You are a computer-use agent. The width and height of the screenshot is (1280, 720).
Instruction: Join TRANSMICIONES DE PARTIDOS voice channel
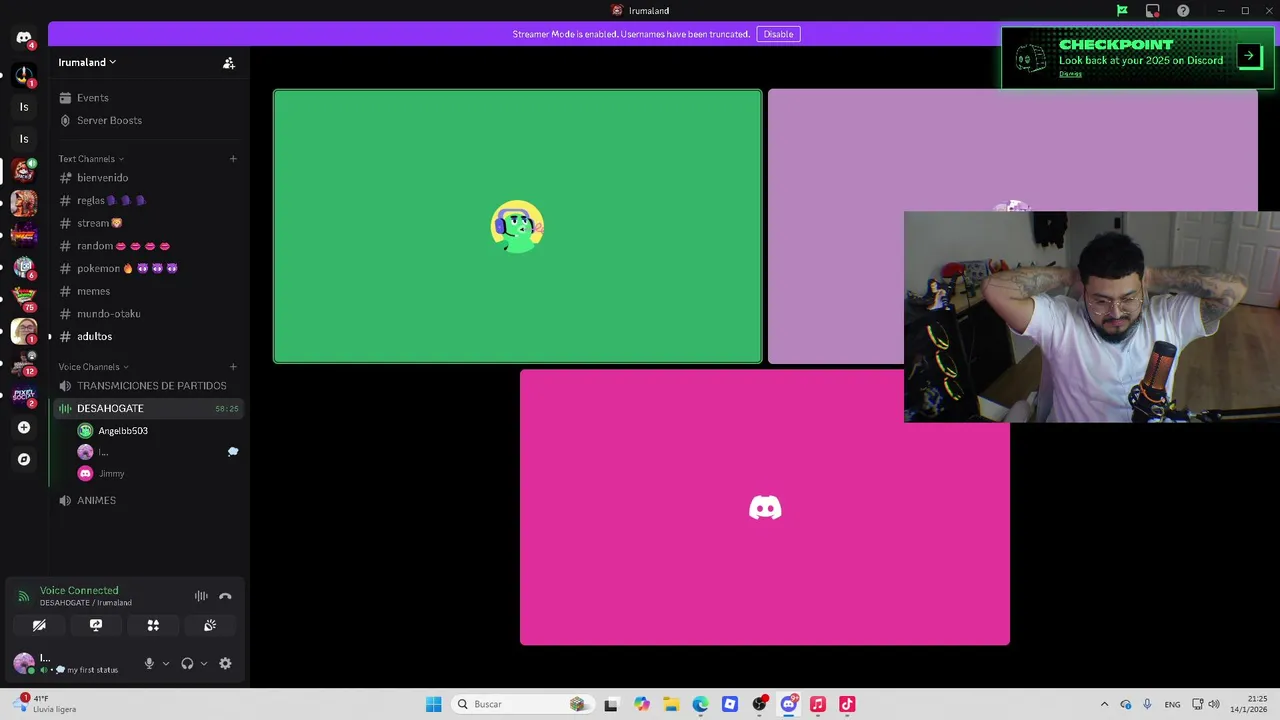147,386
